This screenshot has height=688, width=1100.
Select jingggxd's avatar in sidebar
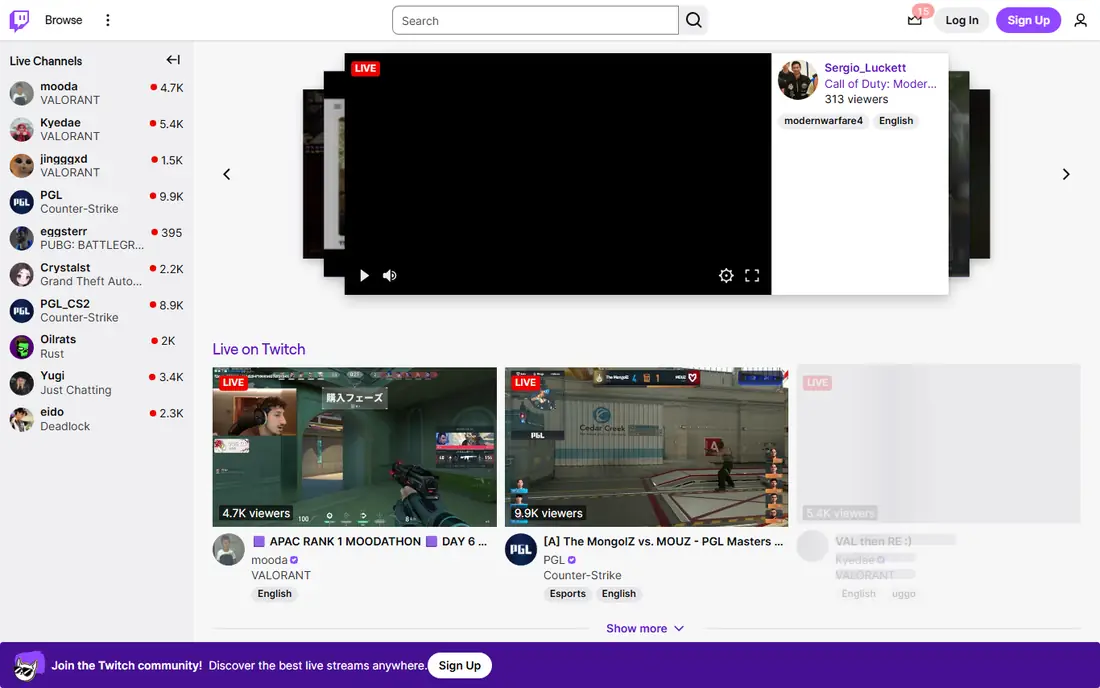pos(22,166)
